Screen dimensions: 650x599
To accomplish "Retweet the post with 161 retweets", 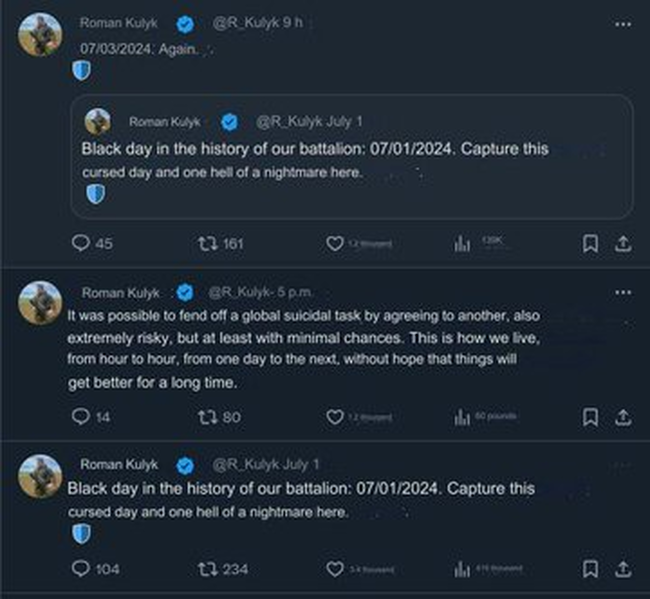I will [x=207, y=244].
